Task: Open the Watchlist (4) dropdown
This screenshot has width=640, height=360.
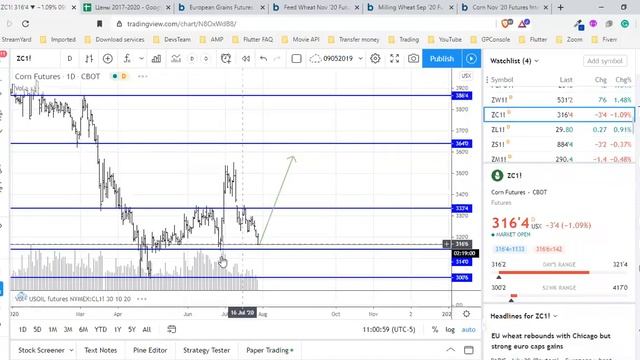Action: [514, 61]
